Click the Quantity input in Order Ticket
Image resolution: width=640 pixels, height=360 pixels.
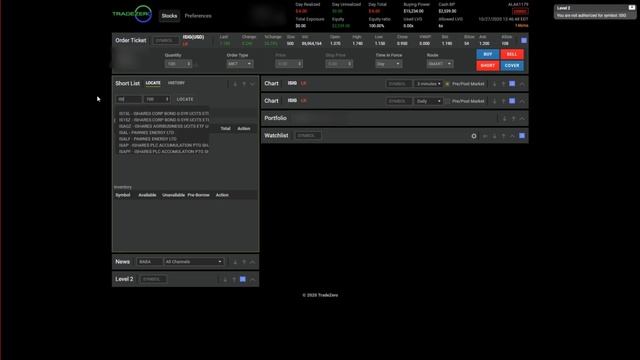pyautogui.click(x=178, y=64)
